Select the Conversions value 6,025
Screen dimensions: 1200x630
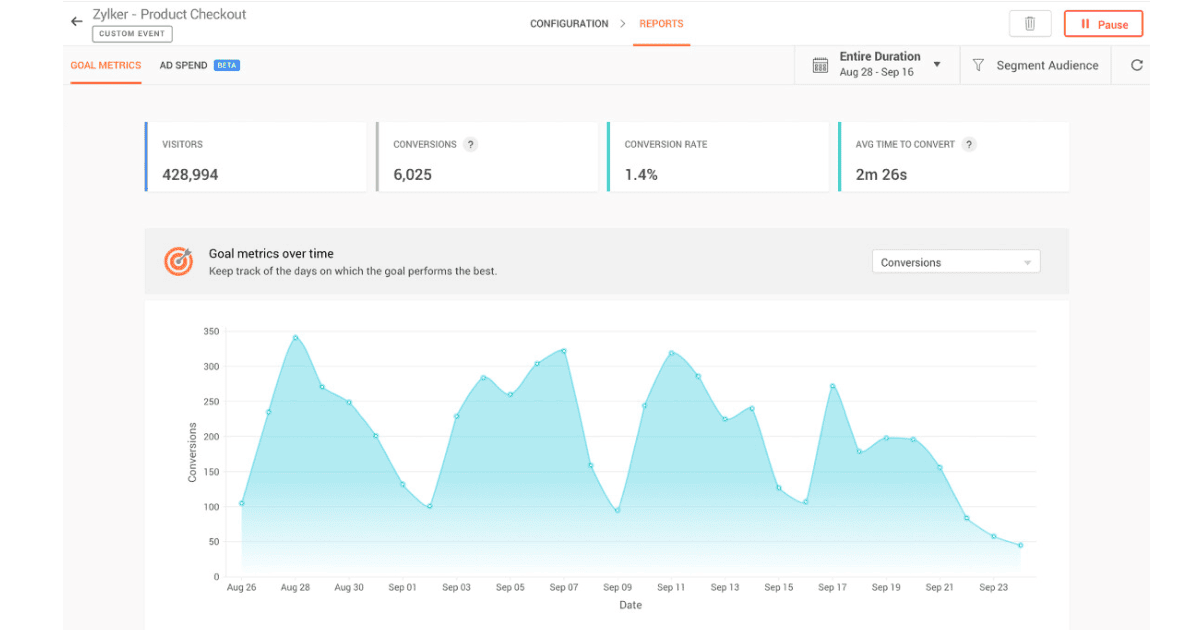(x=412, y=174)
